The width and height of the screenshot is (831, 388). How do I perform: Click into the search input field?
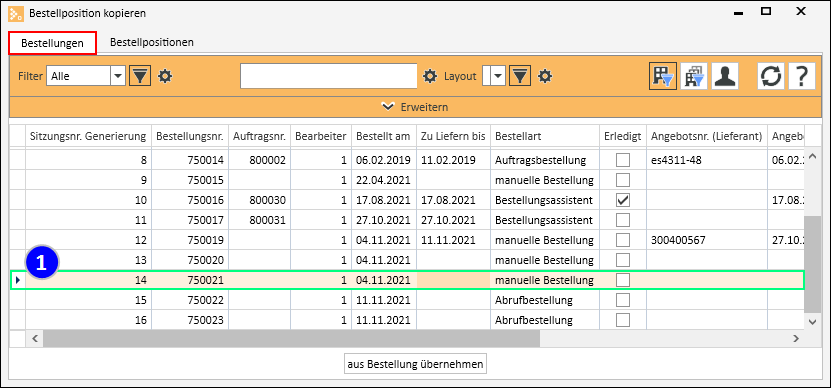pos(329,76)
